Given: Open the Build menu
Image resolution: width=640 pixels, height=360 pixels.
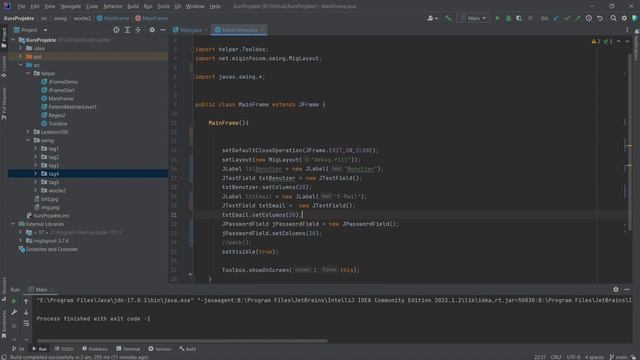Looking at the screenshot, I should (x=133, y=6).
